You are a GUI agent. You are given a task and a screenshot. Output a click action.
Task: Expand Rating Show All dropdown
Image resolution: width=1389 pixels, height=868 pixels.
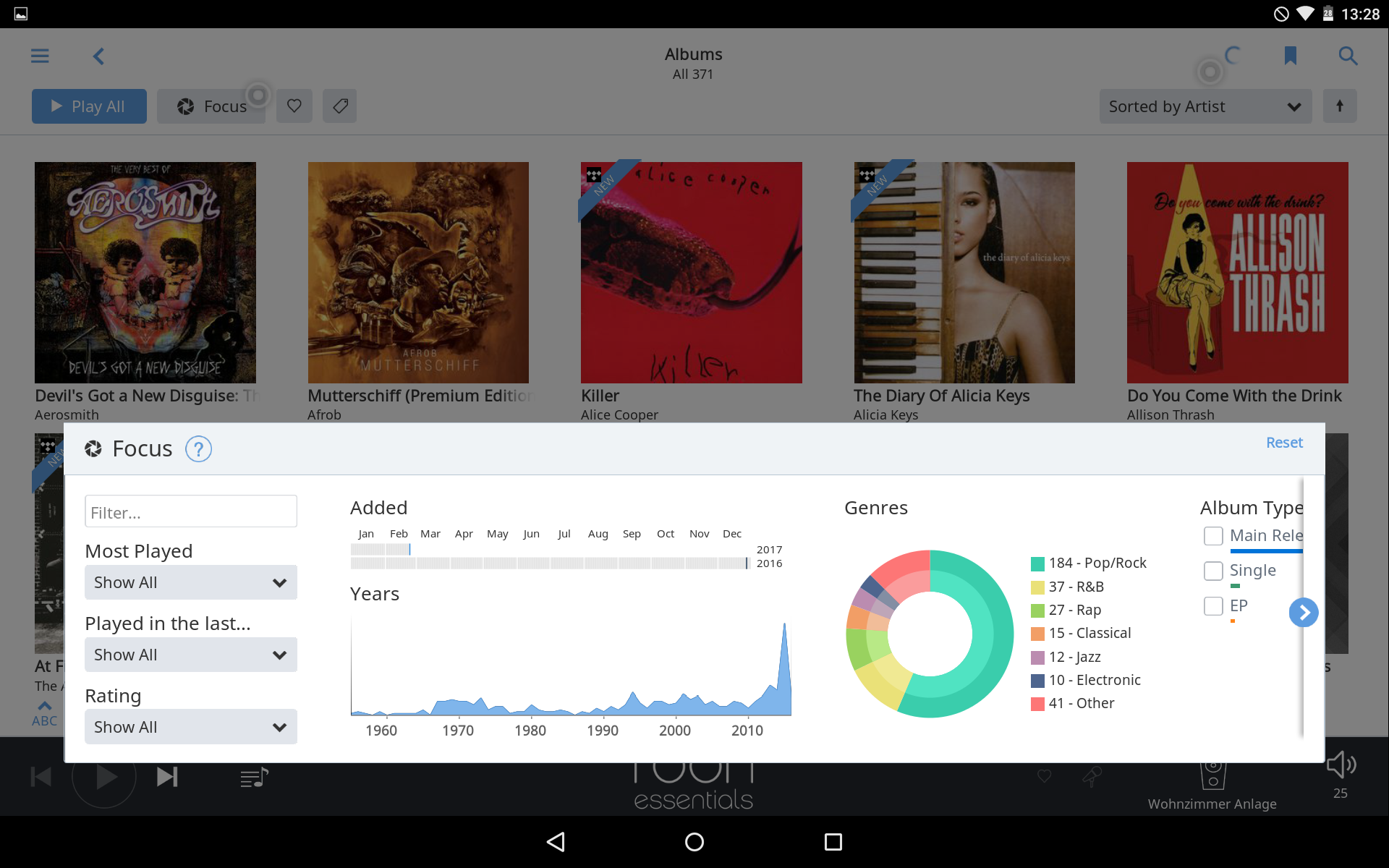tap(191, 727)
